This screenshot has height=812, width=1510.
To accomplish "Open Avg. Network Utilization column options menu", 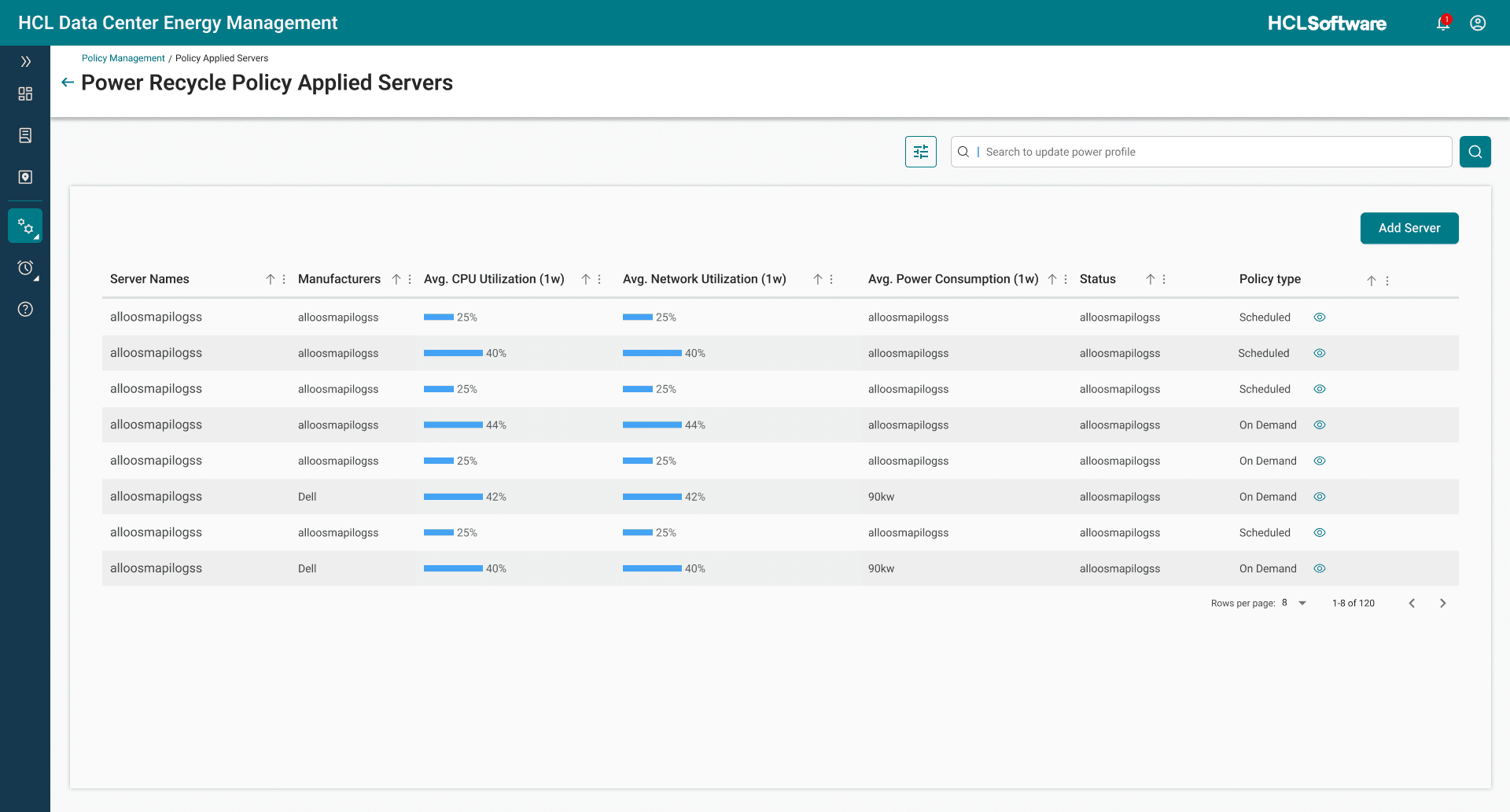I will pos(831,280).
